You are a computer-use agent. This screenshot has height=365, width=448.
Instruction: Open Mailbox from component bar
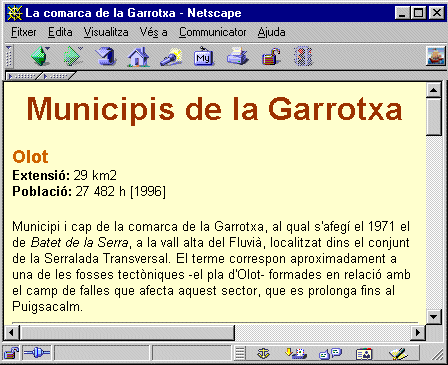pyautogui.click(x=296, y=353)
